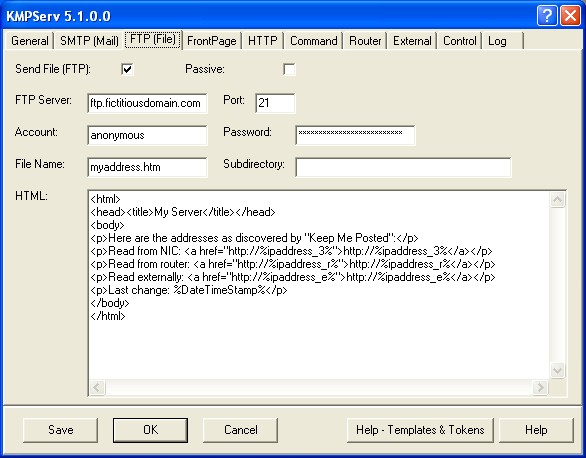Open Help - Templates & Tokens
The image size is (586, 458).
tap(420, 430)
